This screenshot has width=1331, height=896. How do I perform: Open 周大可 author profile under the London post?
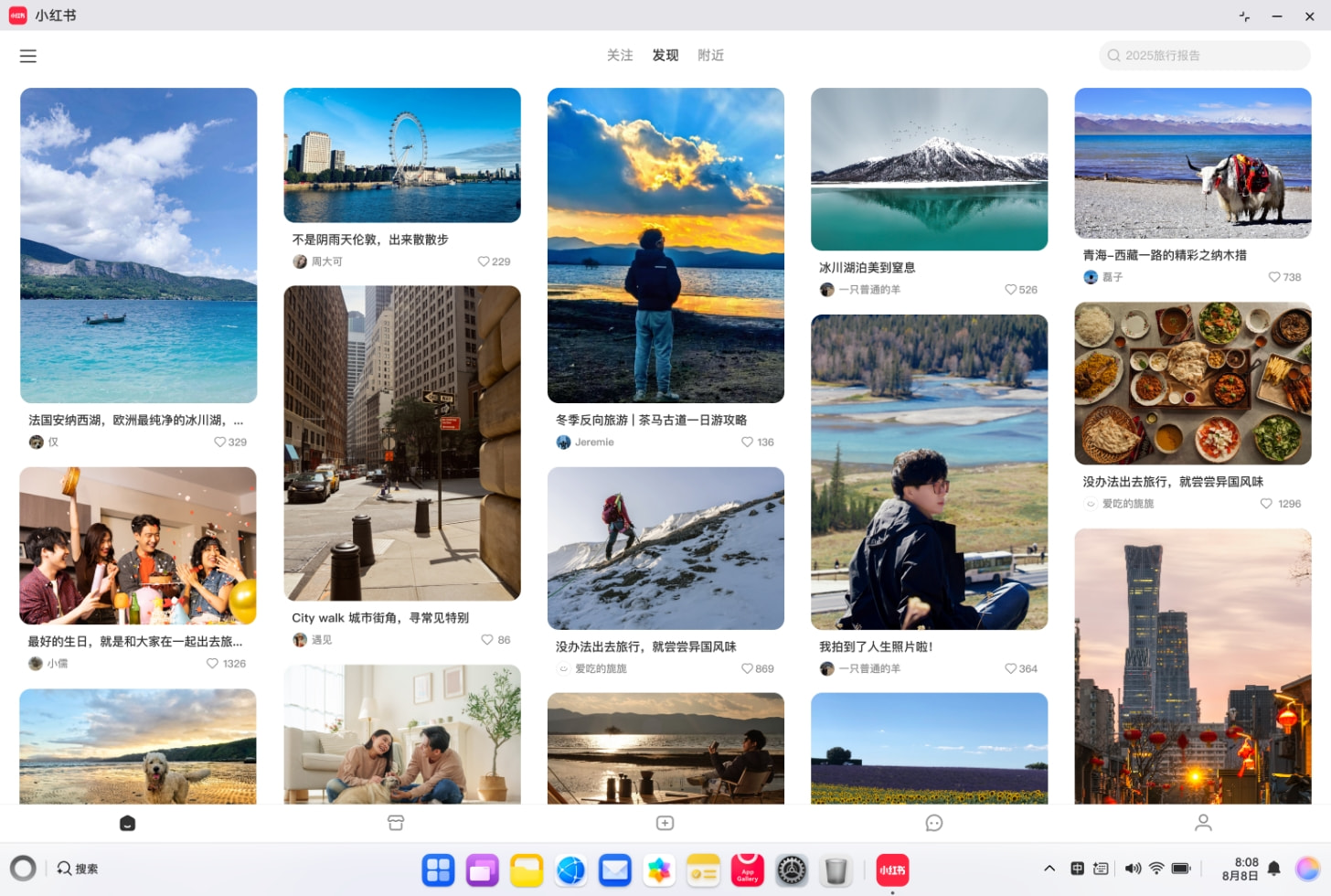[x=317, y=261]
